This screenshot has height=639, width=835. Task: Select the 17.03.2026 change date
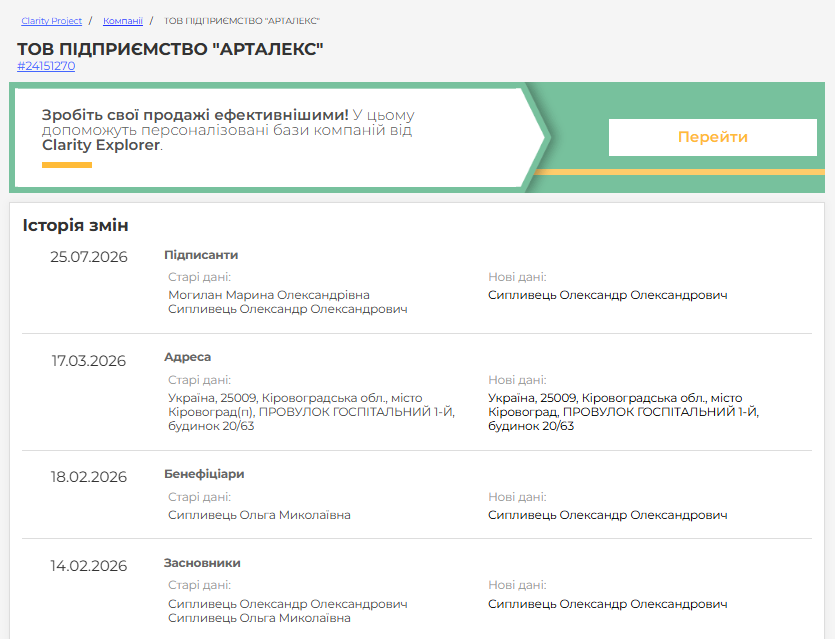pos(89,361)
